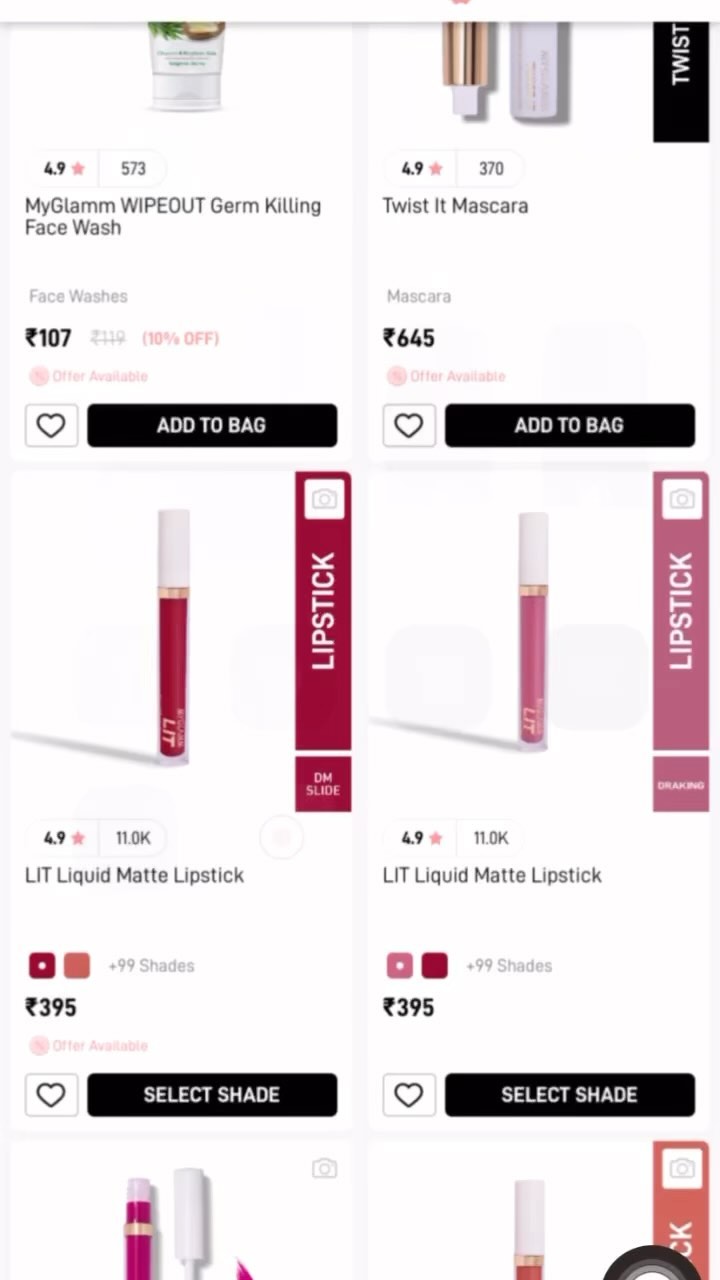
Task: Choose the pink shade swatch on the pink lipstick card
Action: point(399,966)
